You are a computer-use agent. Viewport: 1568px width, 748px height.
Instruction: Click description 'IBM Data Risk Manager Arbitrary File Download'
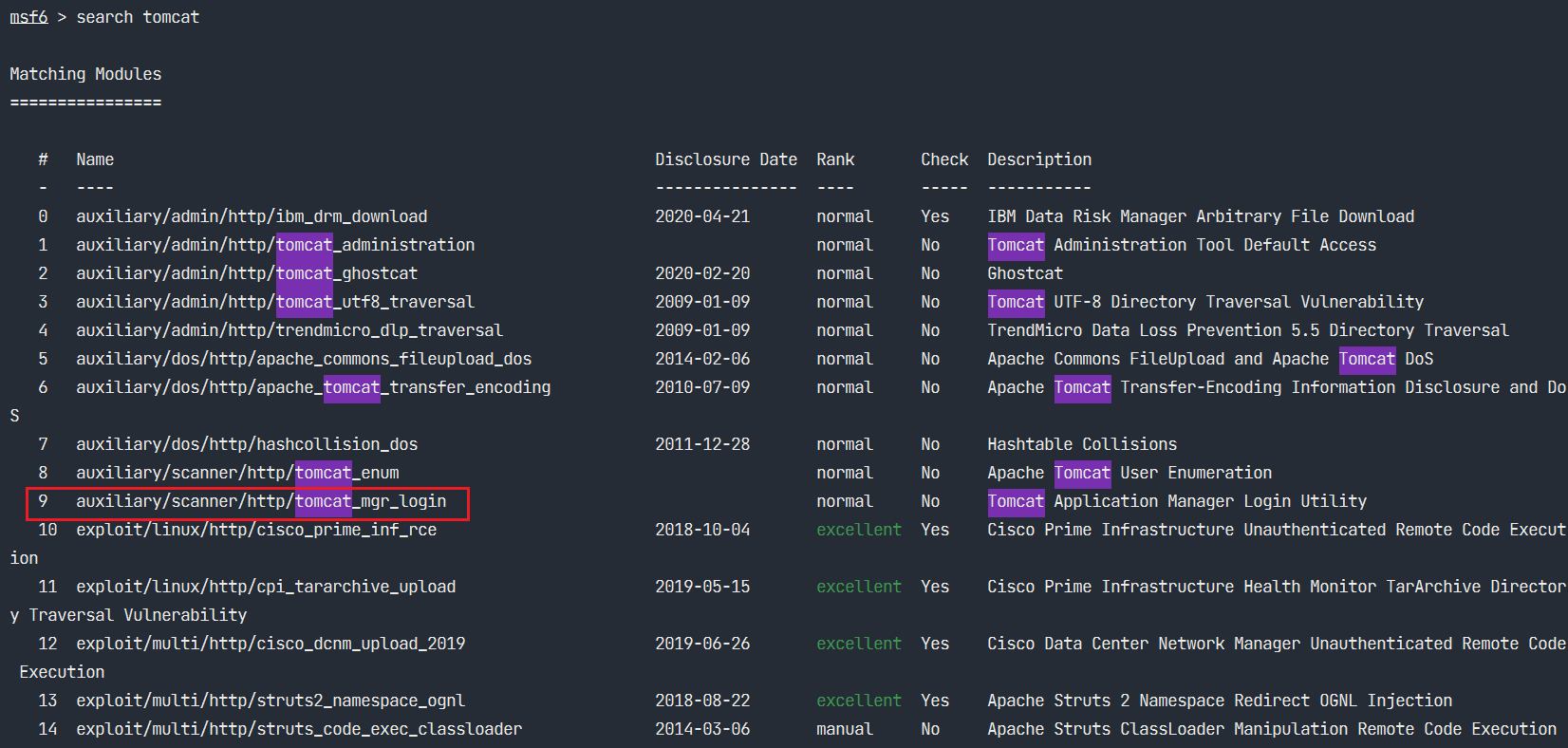pyautogui.click(x=1201, y=216)
